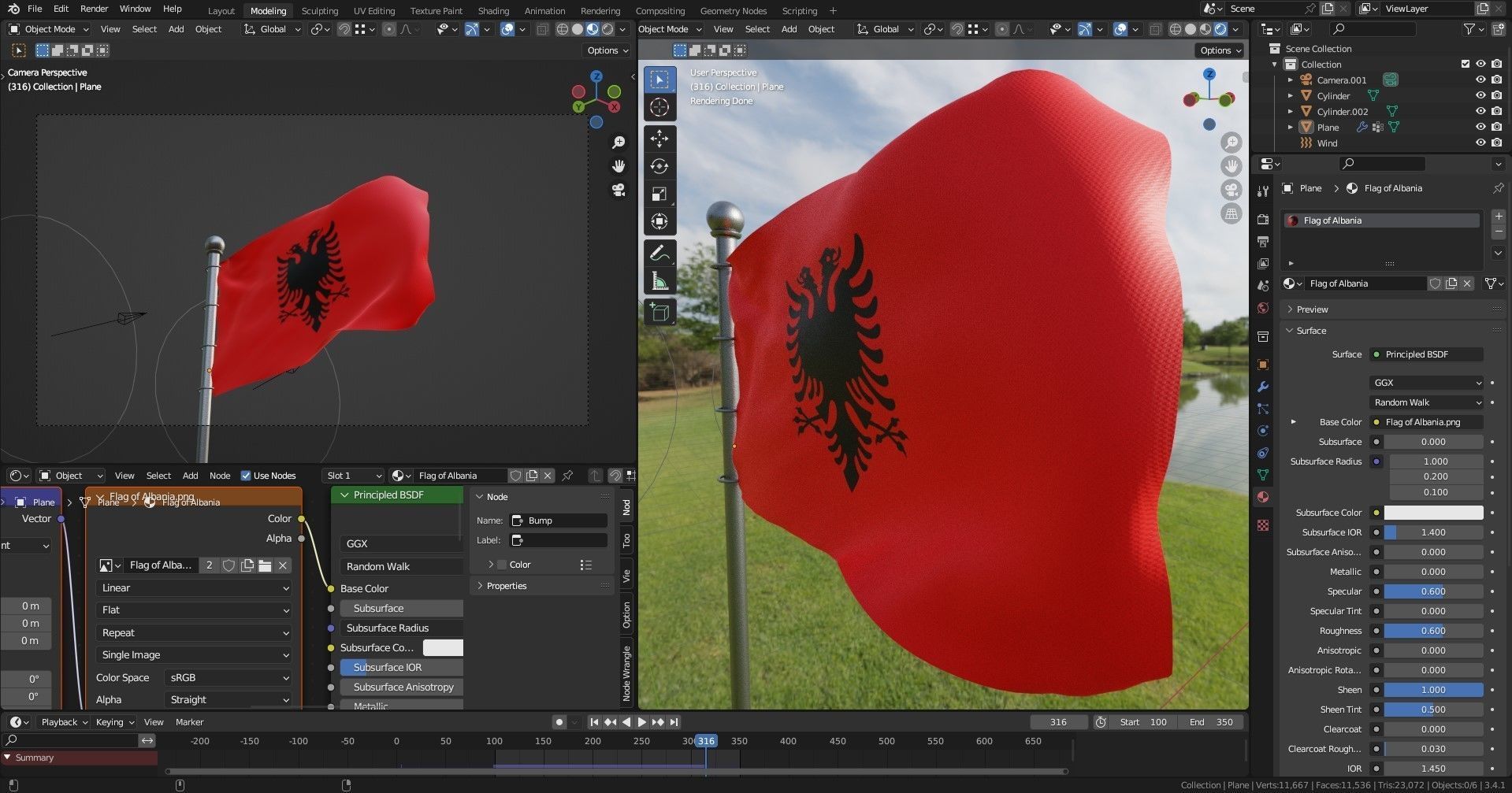Switch to the Shading workspace tab
This screenshot has height=793, width=1512.
point(493,11)
